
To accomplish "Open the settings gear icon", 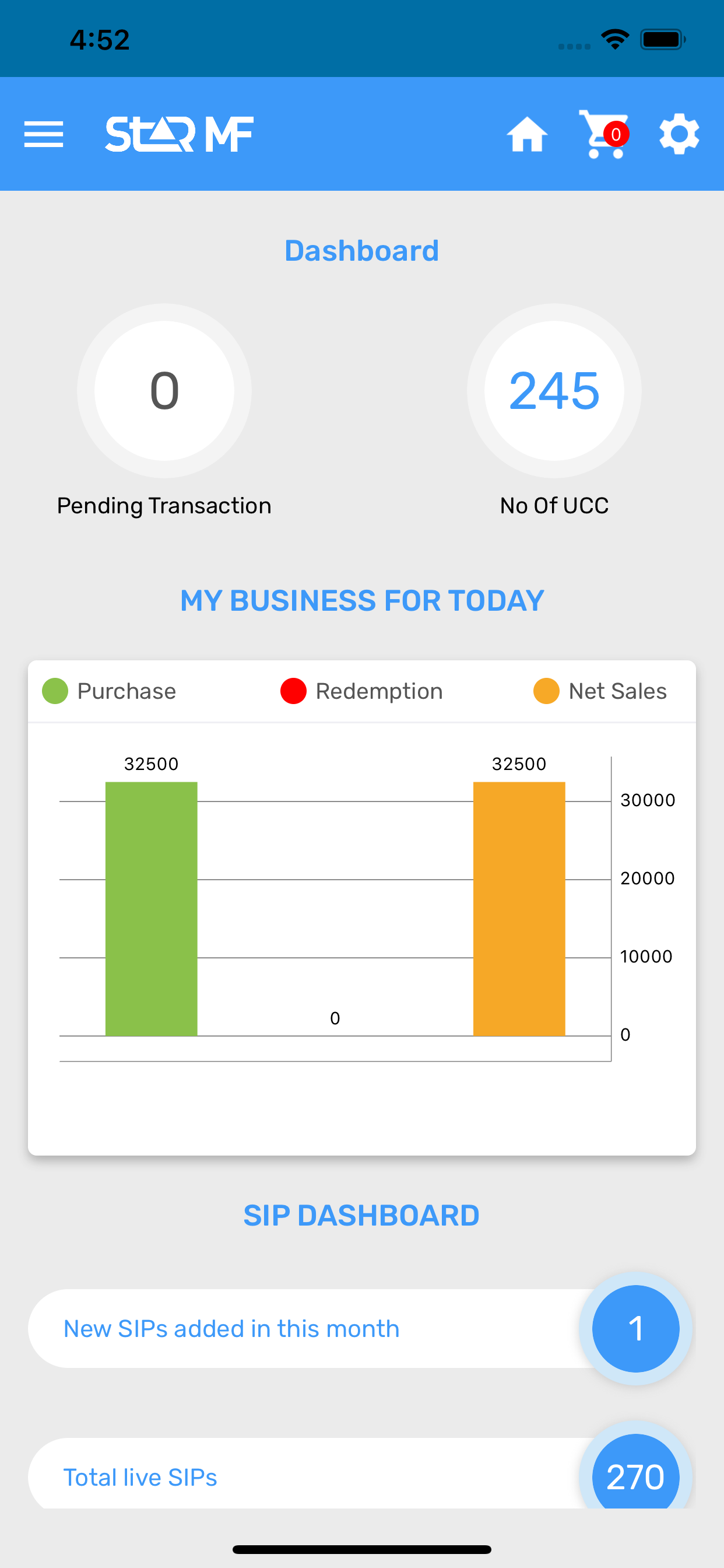I will tap(679, 134).
